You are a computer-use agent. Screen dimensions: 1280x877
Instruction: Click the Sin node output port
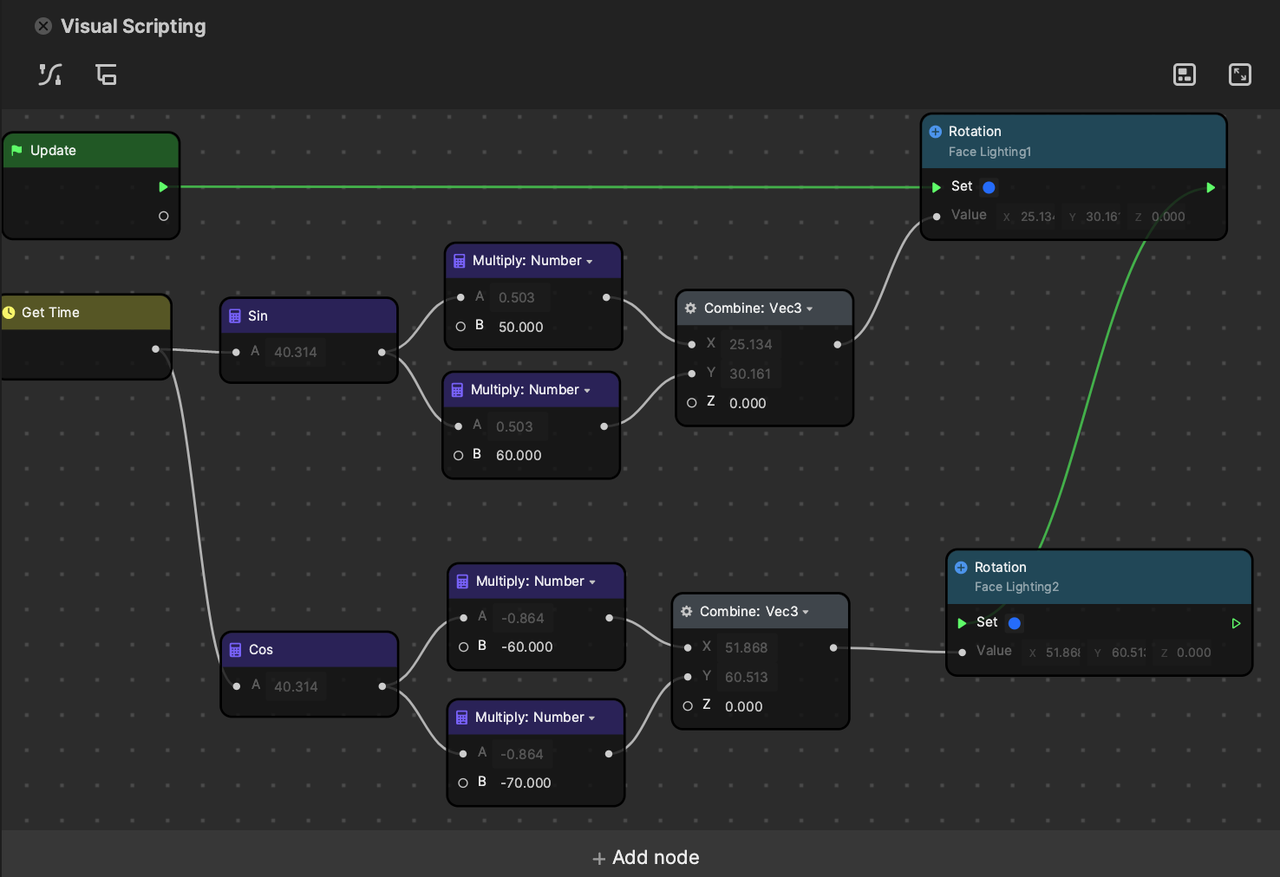pos(382,352)
